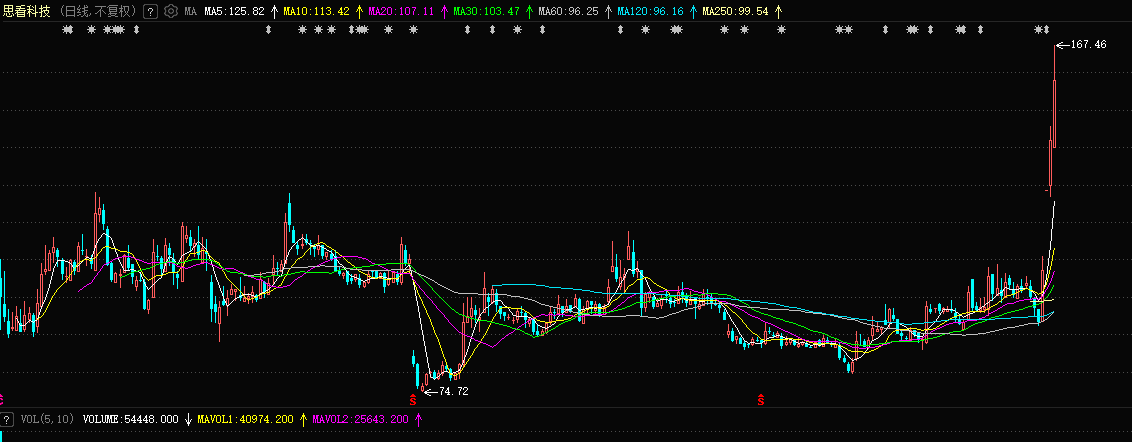Open the 日线 不复权 period selector
1132x442 pixels.
pos(98,12)
